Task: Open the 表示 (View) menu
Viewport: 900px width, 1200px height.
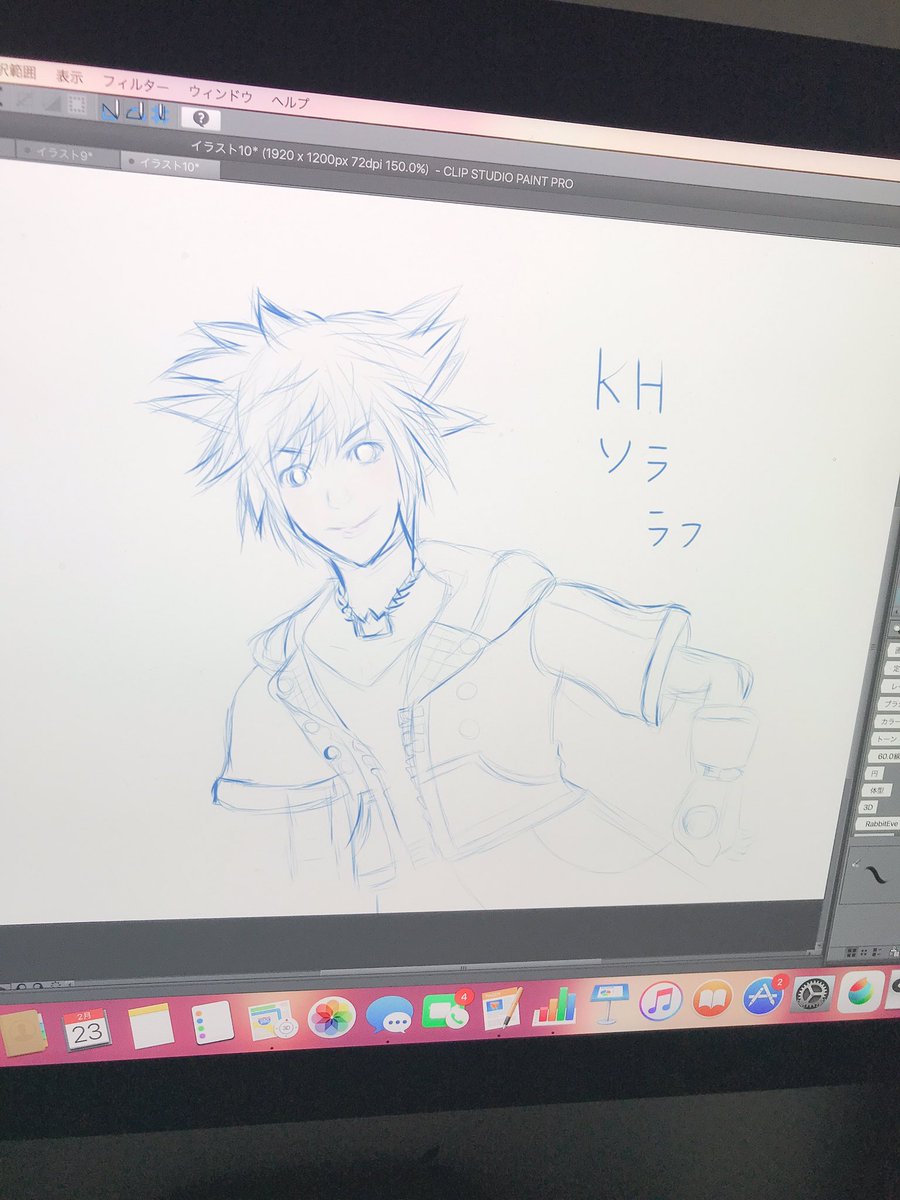Action: pos(70,76)
